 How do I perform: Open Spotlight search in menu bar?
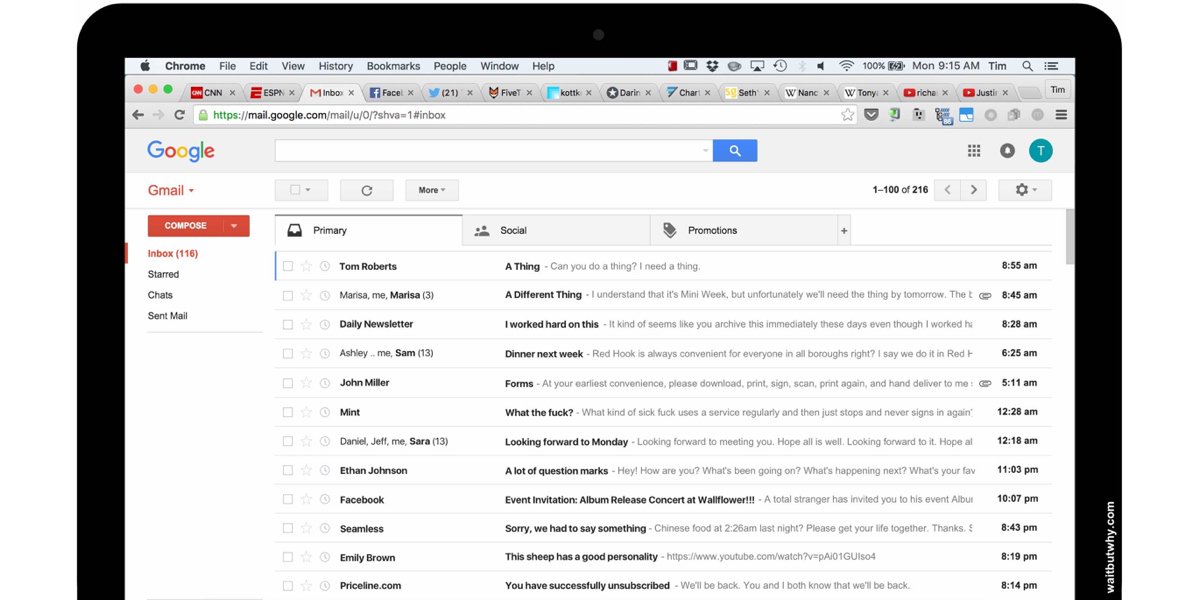coord(1028,66)
